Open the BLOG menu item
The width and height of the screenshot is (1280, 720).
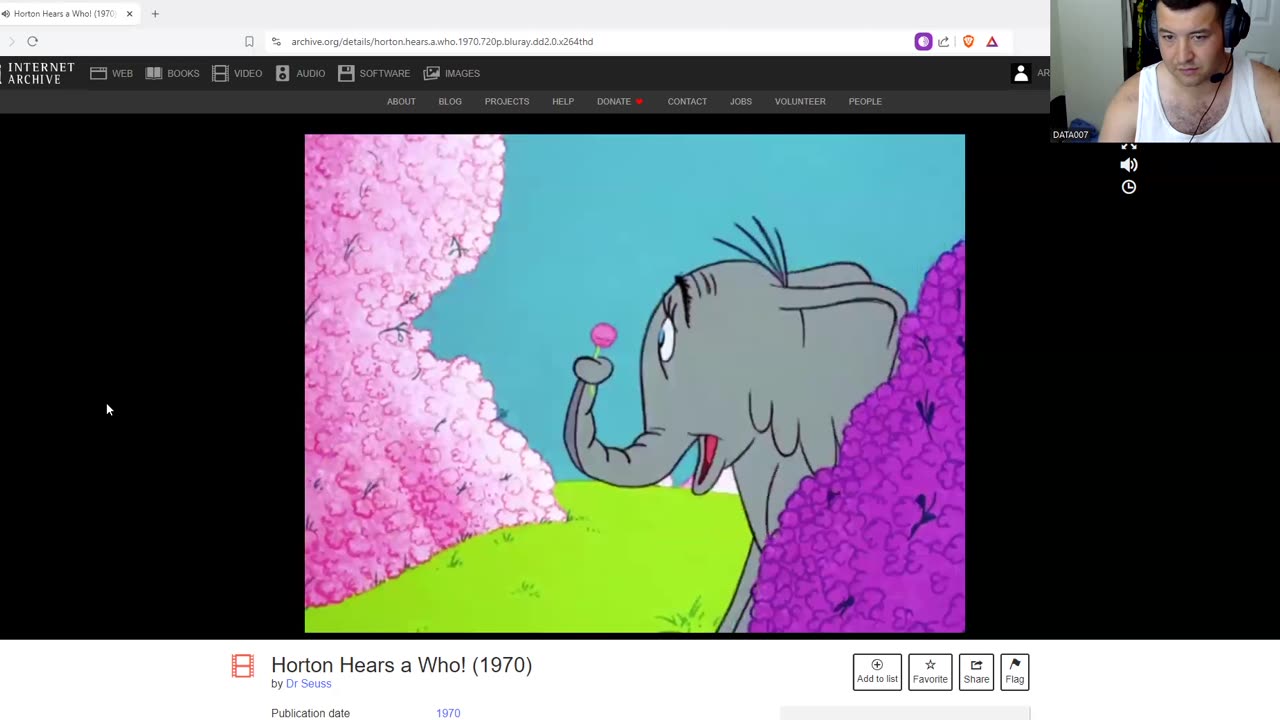point(450,101)
